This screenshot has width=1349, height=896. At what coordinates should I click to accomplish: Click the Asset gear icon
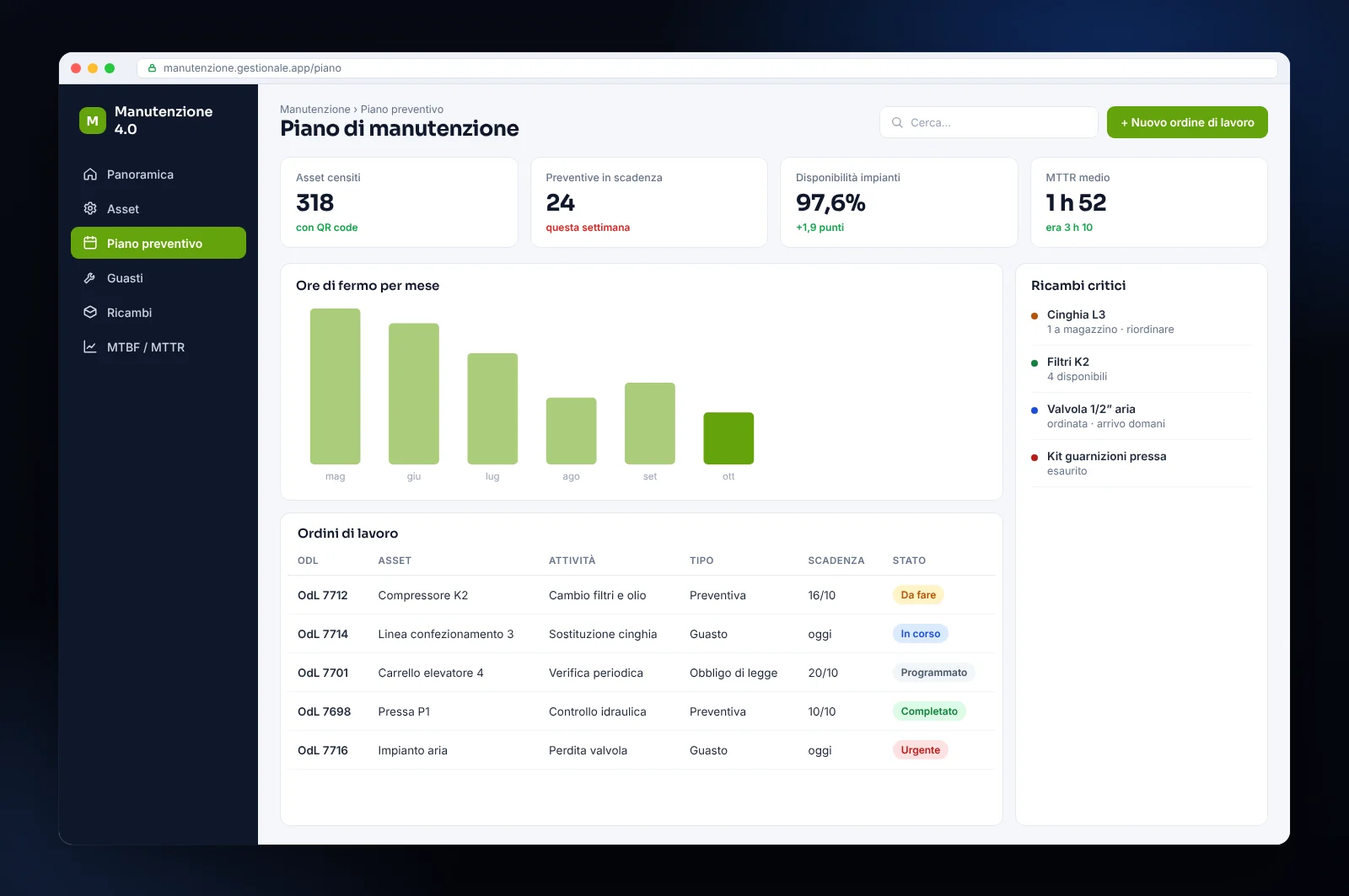pos(90,209)
